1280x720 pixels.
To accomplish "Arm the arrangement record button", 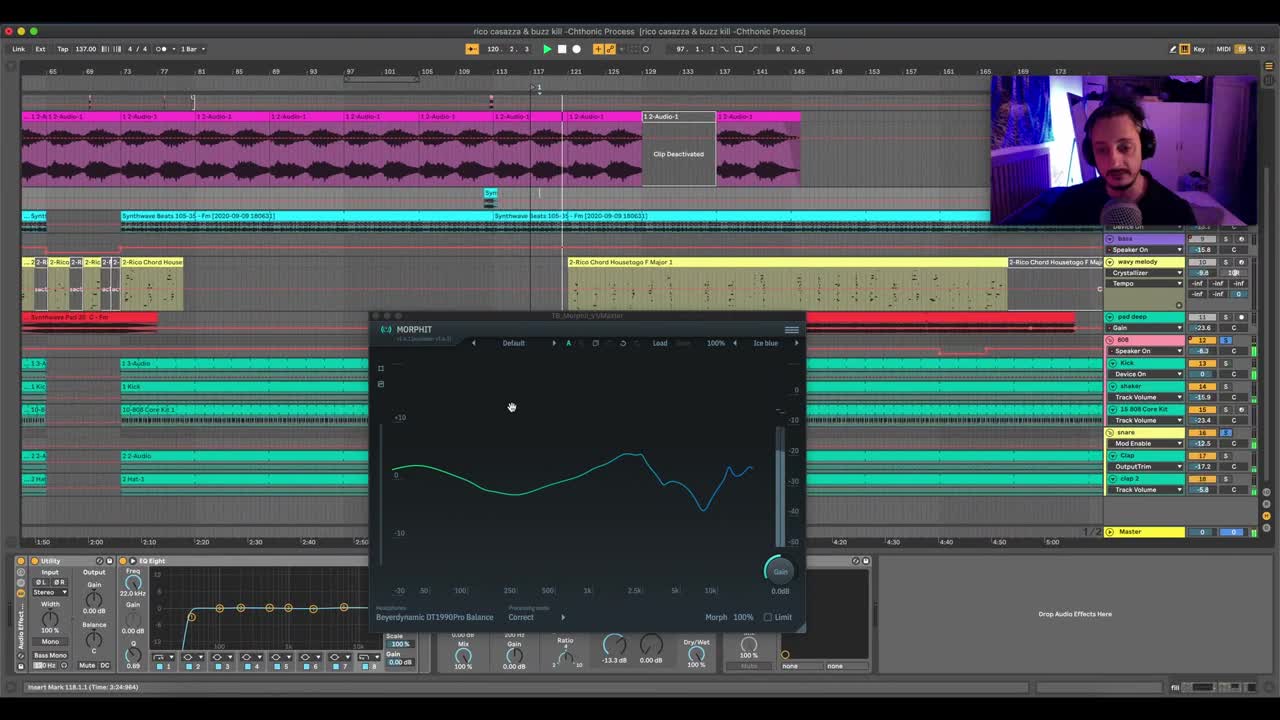I will coord(576,49).
